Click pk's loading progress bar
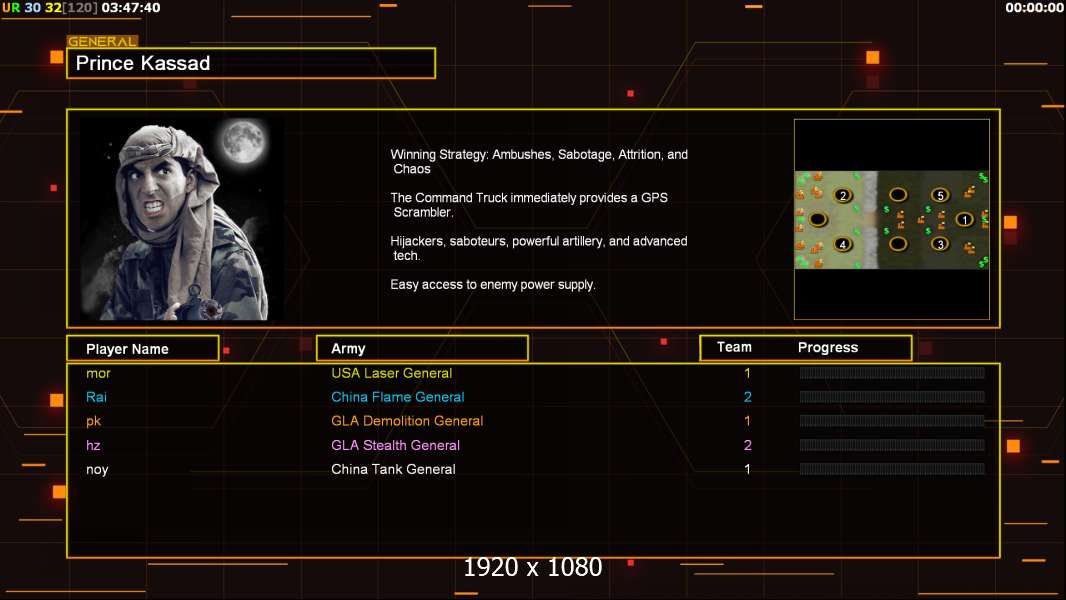 tap(892, 421)
